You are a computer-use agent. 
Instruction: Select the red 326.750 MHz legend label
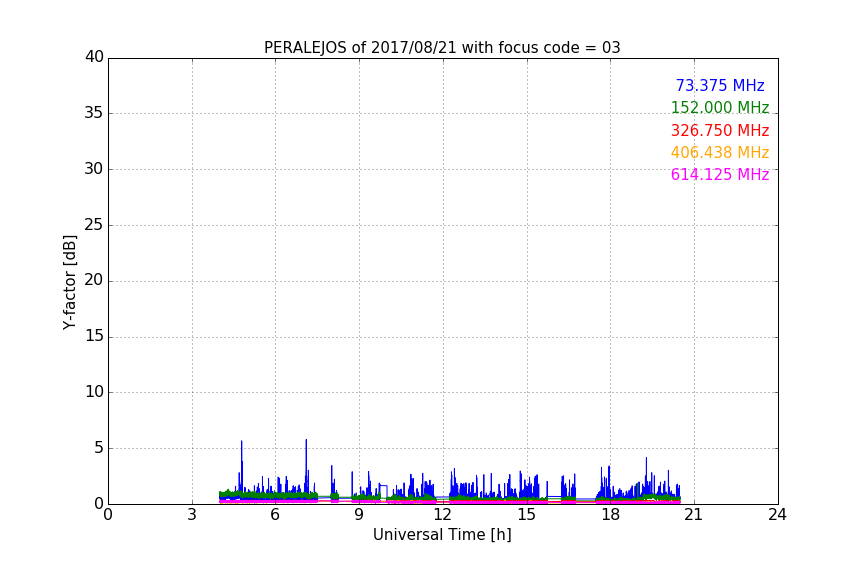coord(720,131)
